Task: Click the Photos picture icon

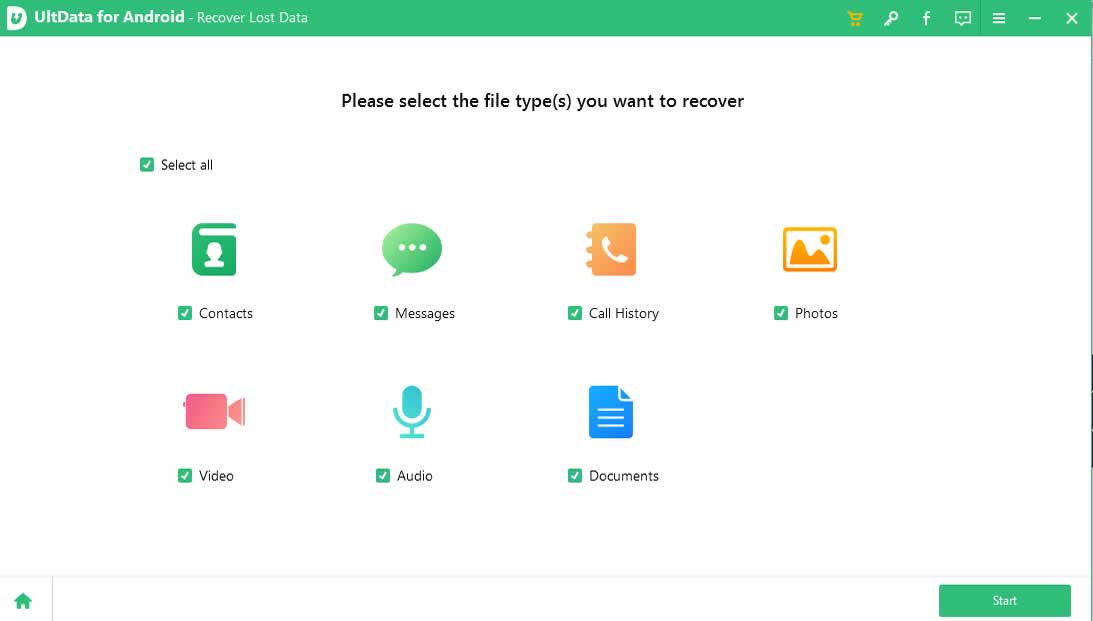Action: [x=809, y=249]
